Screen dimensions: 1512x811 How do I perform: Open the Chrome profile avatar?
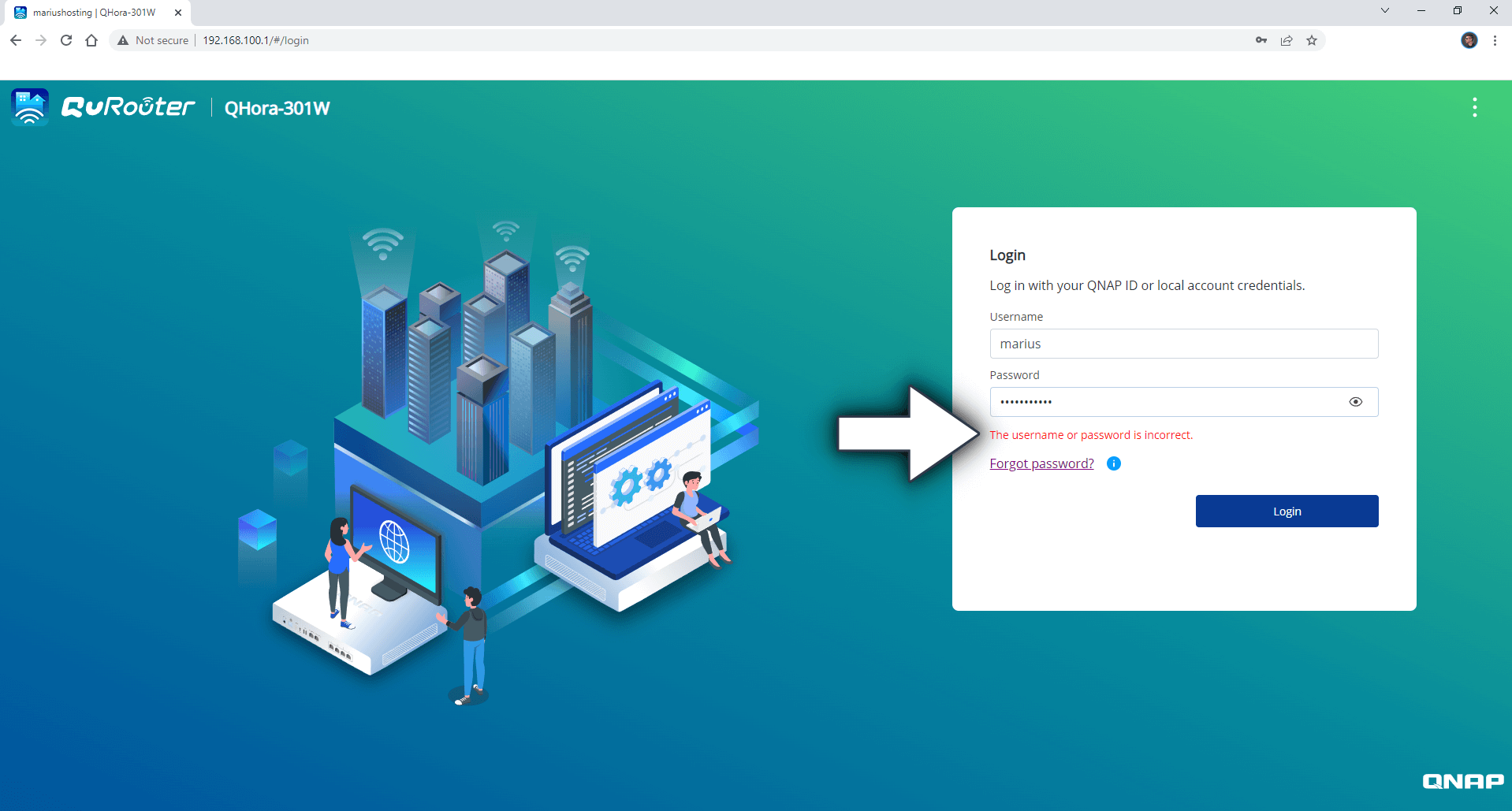click(x=1469, y=40)
